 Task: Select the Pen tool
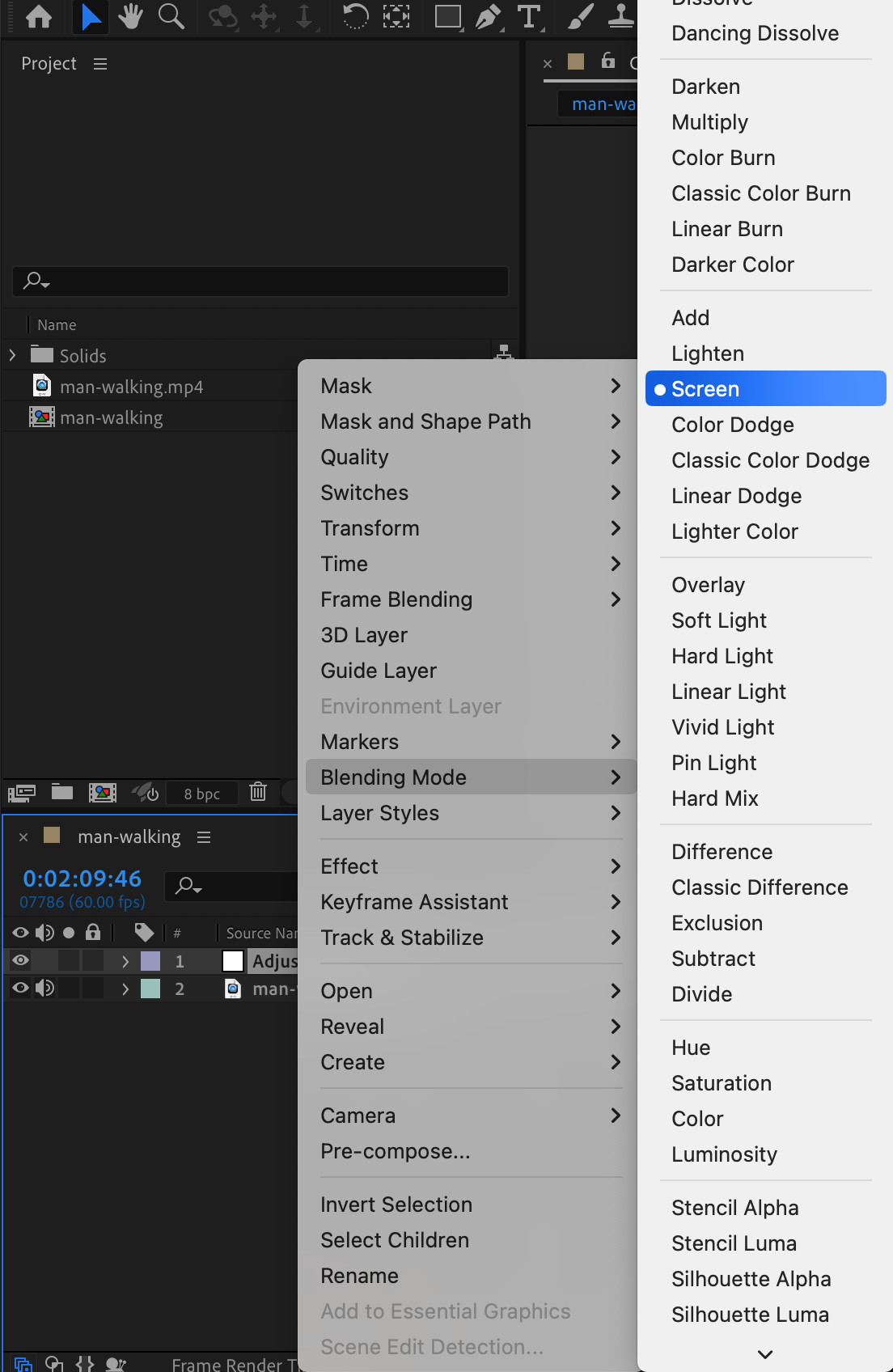pos(488,16)
